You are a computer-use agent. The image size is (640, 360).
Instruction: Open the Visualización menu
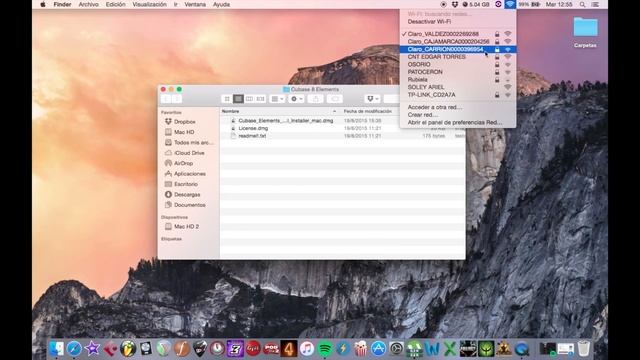149,4
